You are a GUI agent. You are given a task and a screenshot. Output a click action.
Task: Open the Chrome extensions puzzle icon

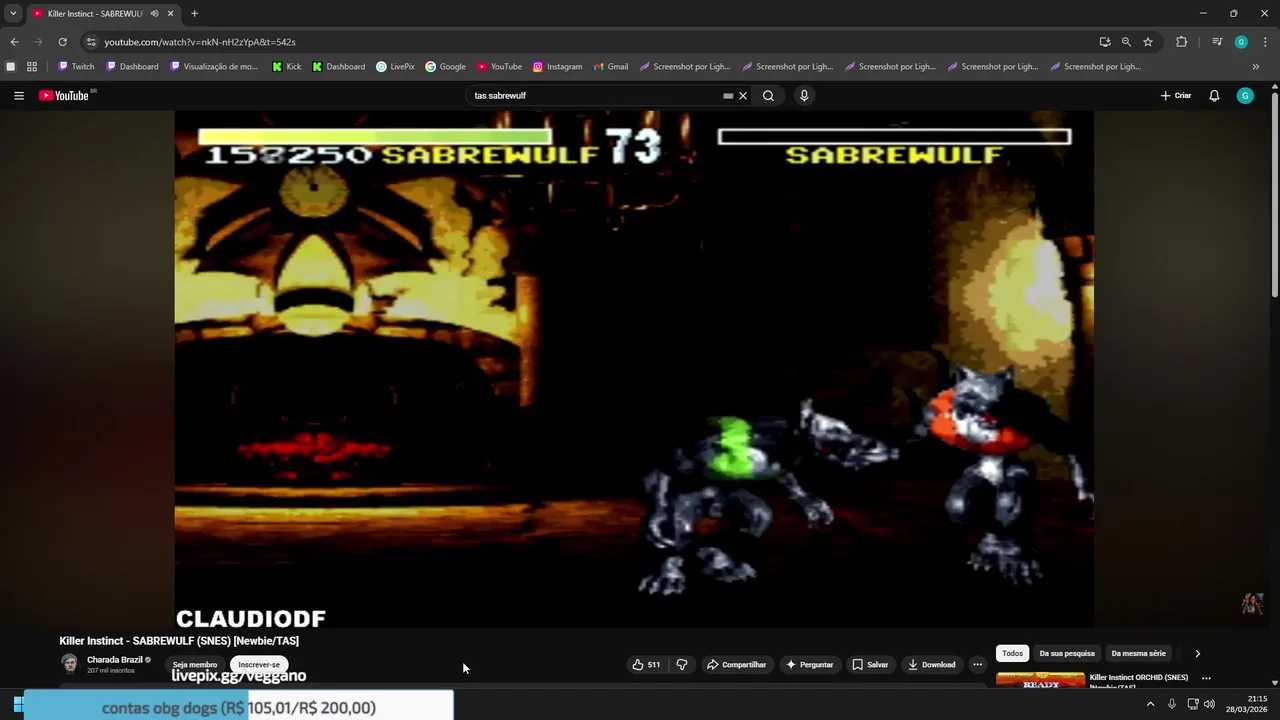[x=1182, y=42]
